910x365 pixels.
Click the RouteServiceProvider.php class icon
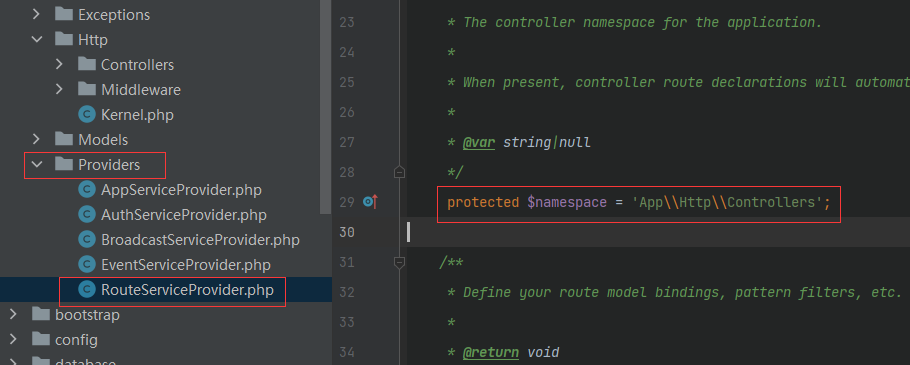click(x=86, y=290)
